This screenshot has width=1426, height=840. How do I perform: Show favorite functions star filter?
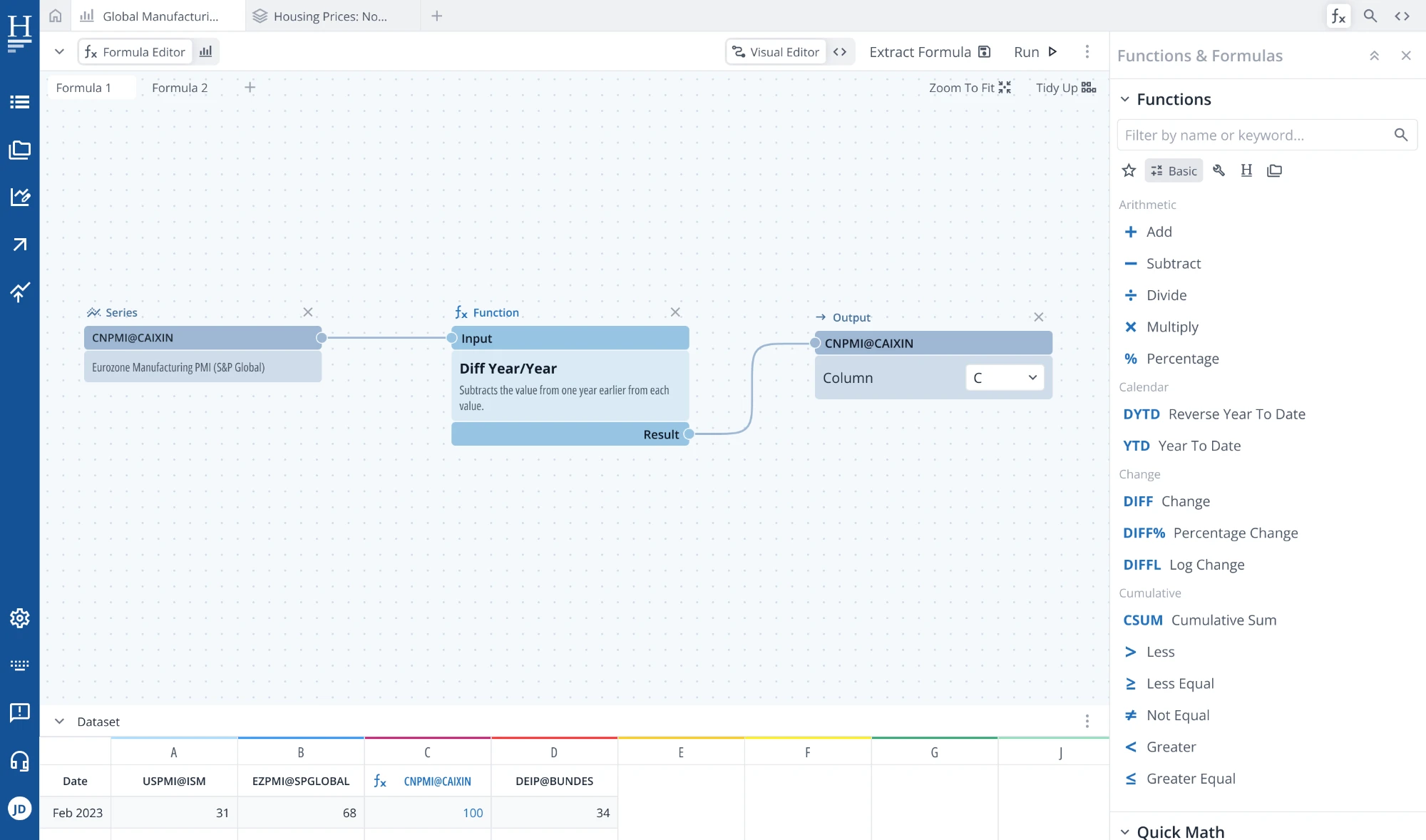1129,170
